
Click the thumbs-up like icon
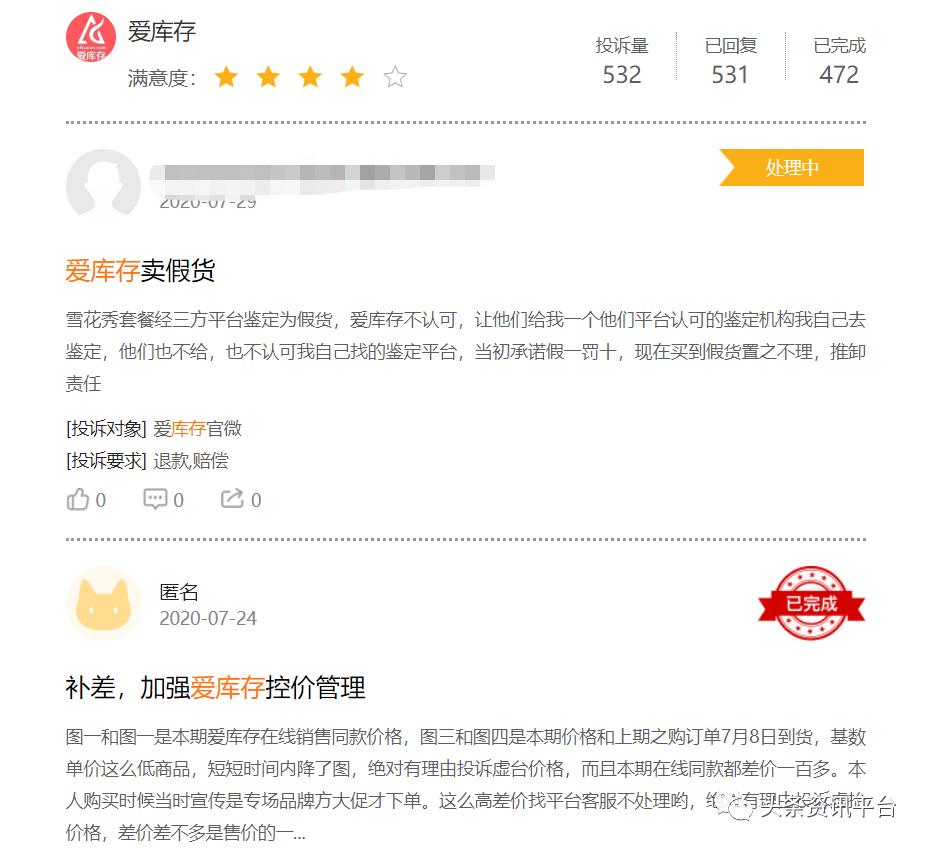[x=77, y=499]
